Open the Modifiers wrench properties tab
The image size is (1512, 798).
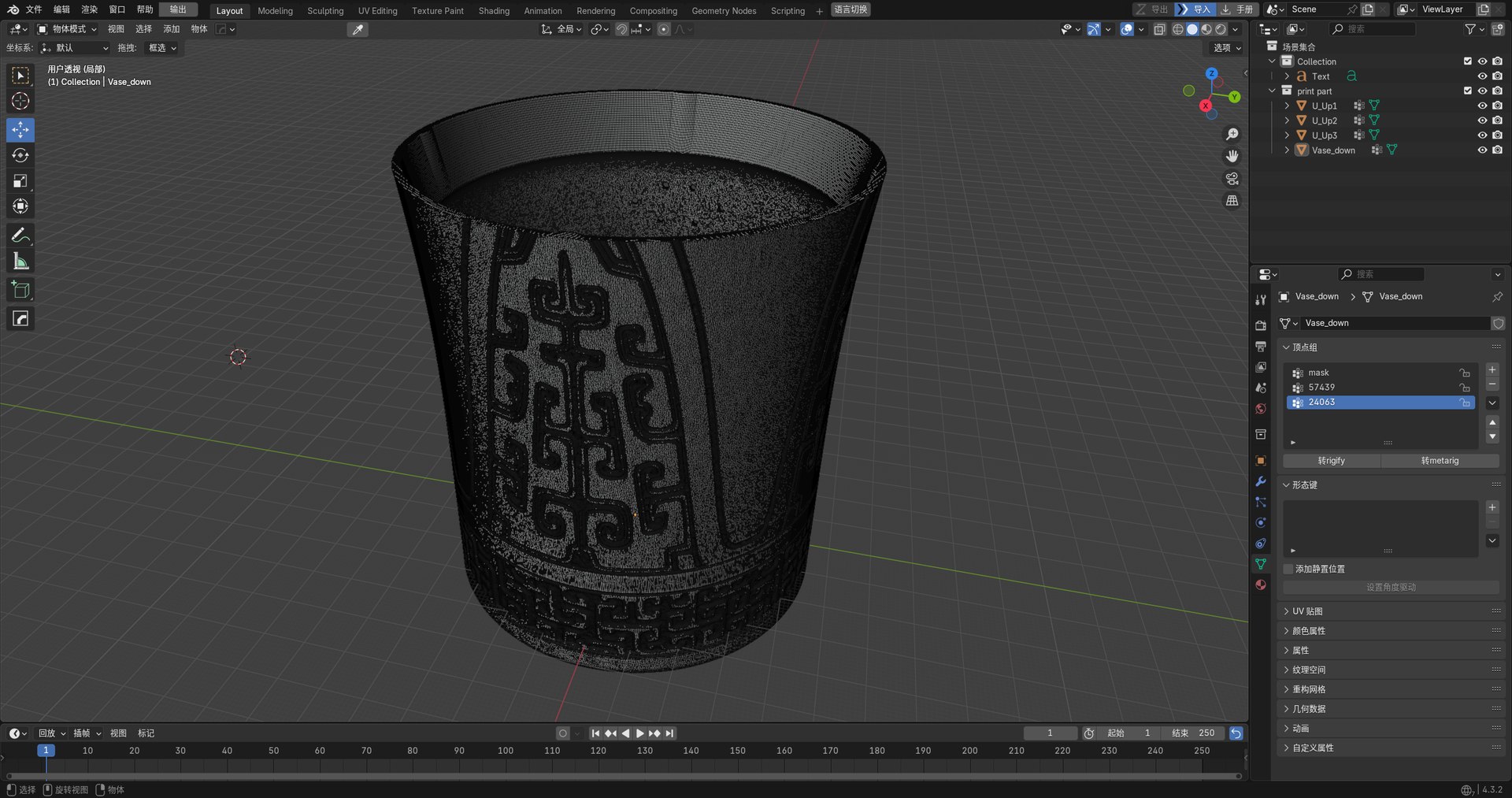(1261, 481)
